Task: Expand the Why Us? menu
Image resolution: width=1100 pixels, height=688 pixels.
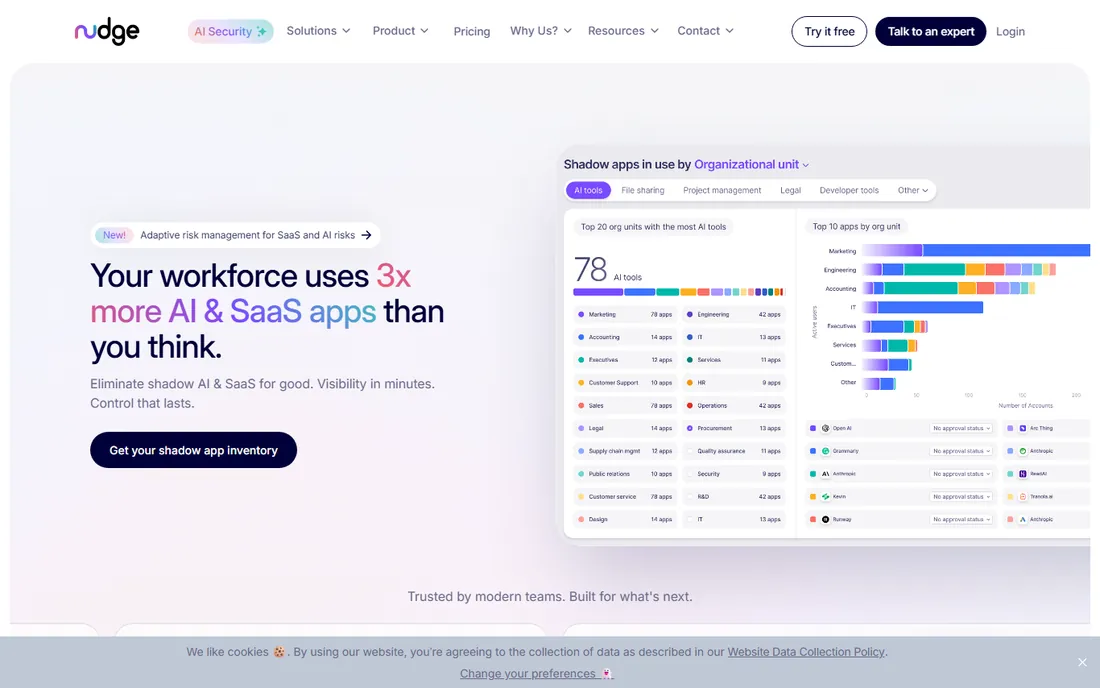Action: (540, 31)
